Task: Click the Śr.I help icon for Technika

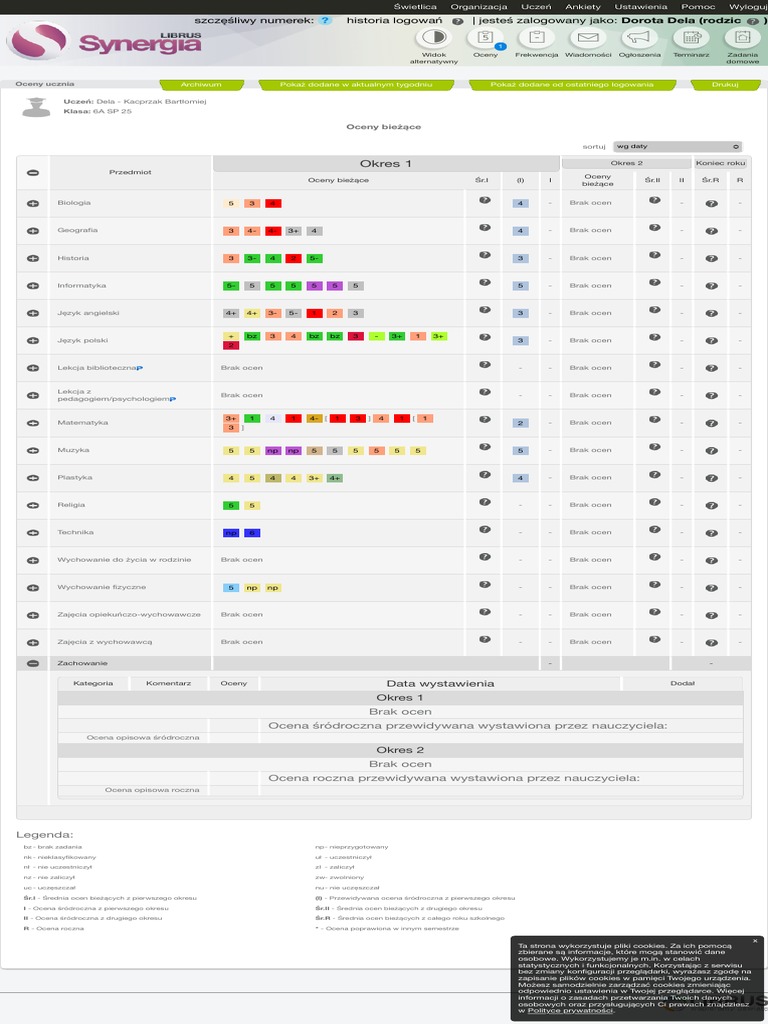Action: 485,529
